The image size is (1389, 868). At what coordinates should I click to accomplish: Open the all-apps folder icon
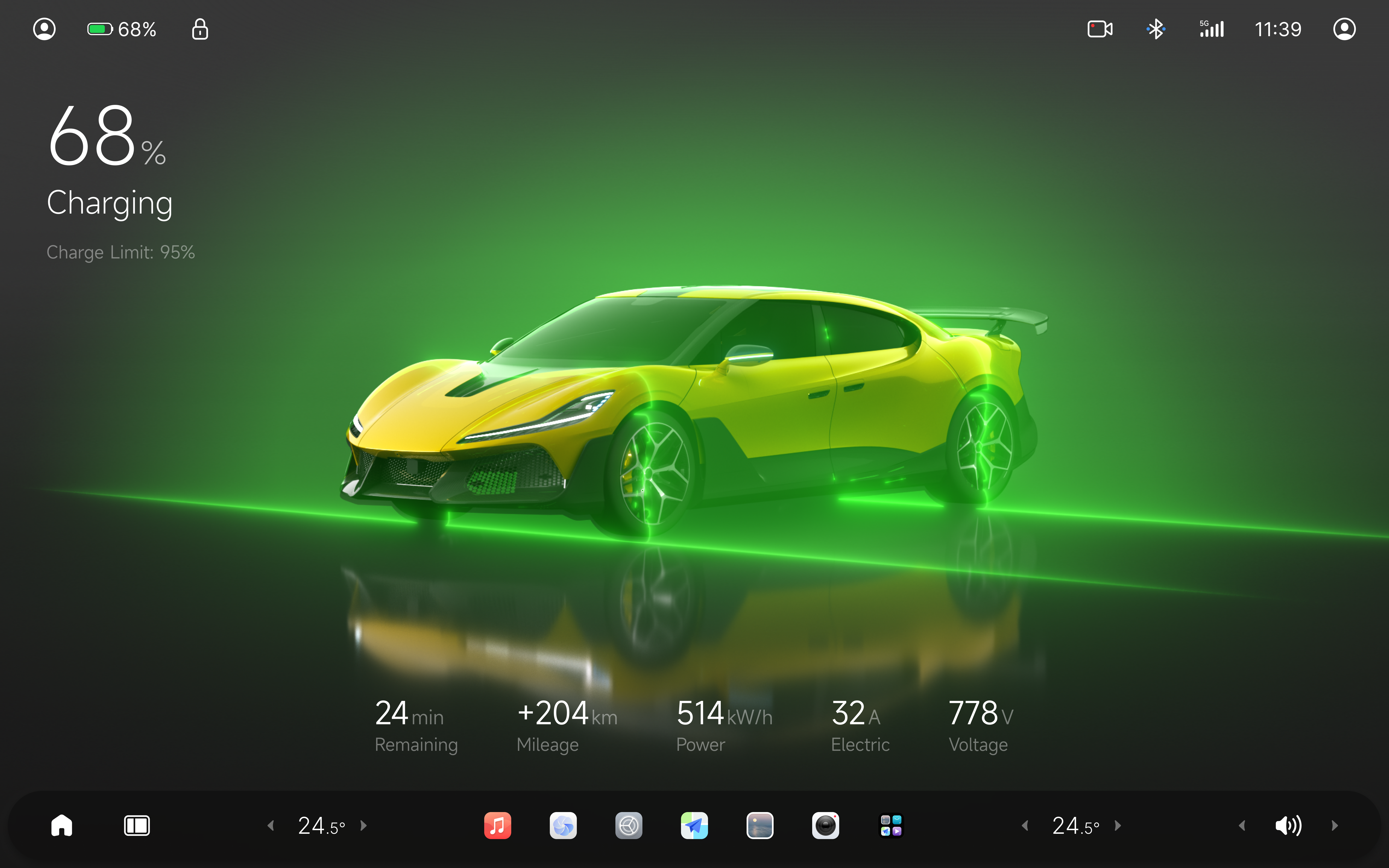coord(891,826)
